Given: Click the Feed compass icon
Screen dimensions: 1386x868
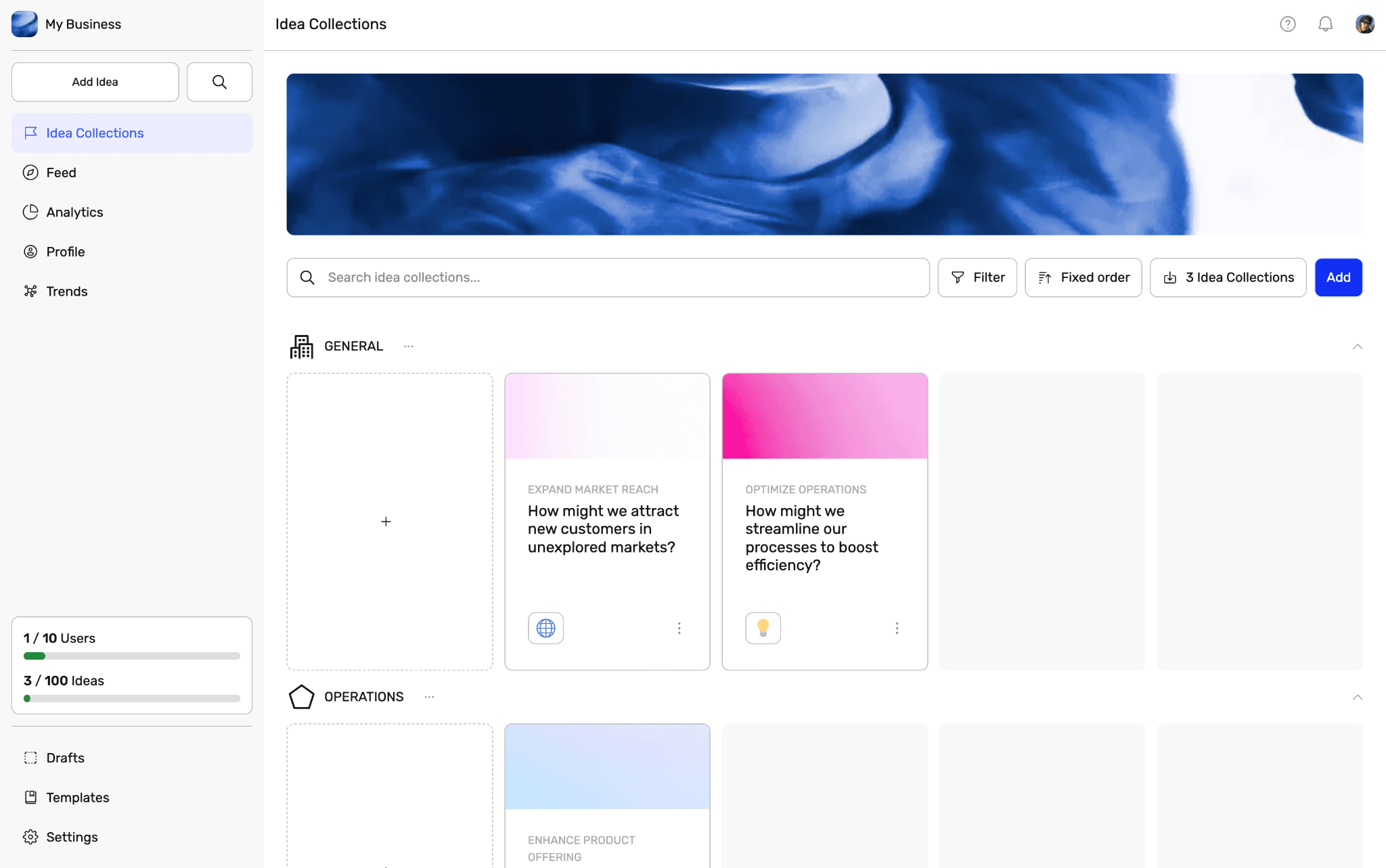Looking at the screenshot, I should click(30, 173).
